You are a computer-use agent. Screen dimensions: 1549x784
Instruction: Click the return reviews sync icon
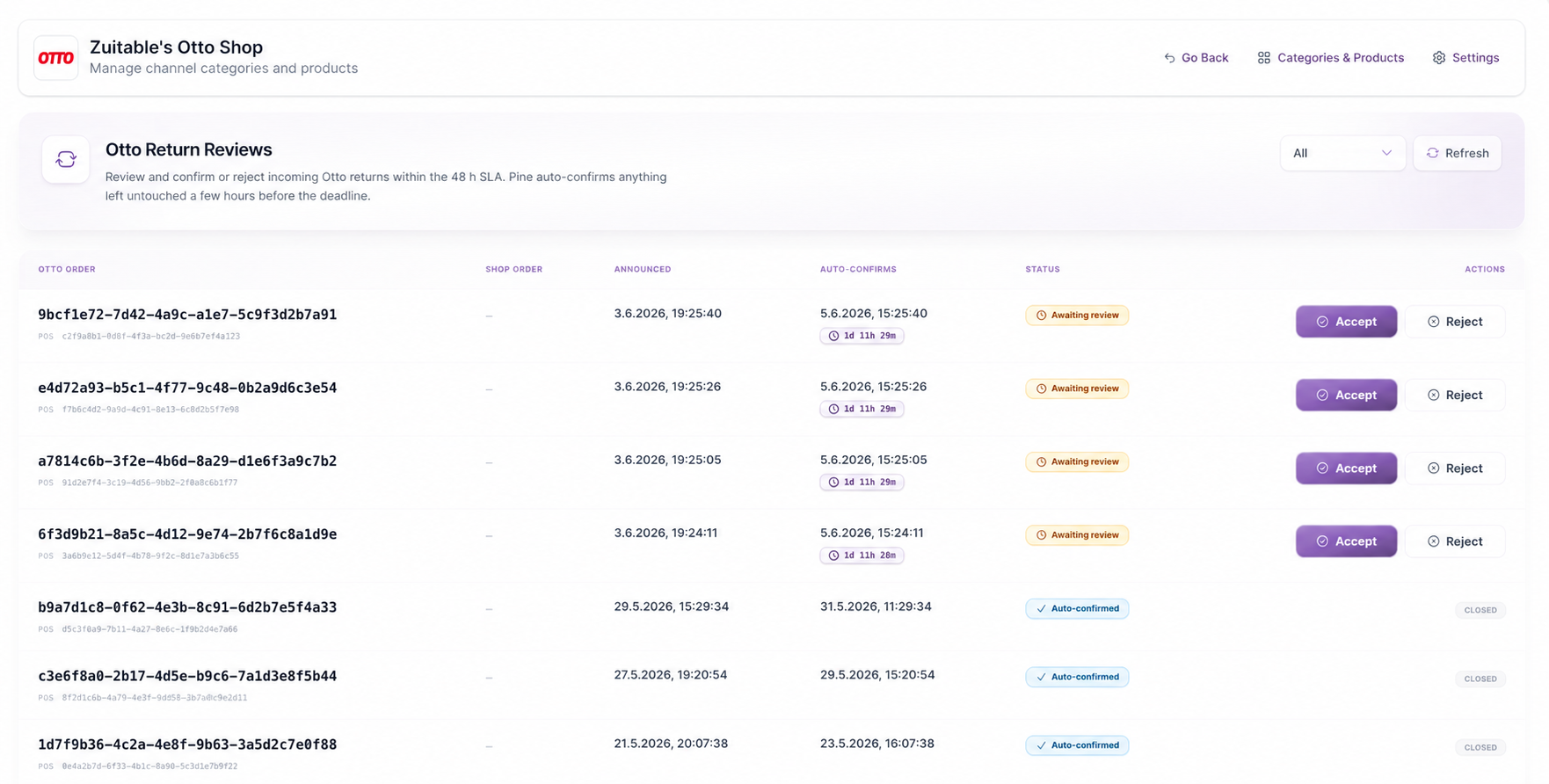pos(66,159)
